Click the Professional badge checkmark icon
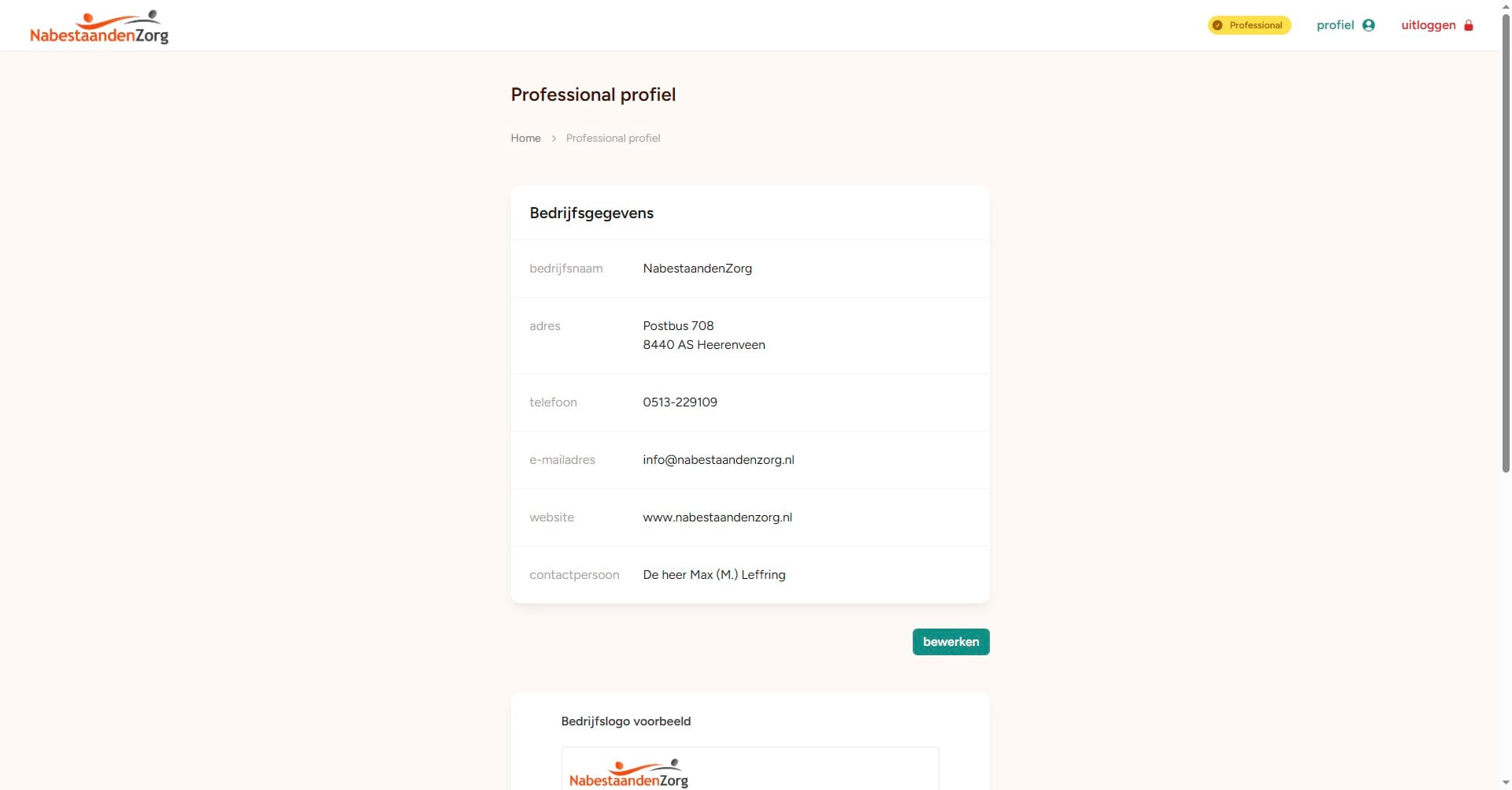The image size is (1512, 790). click(1217, 25)
